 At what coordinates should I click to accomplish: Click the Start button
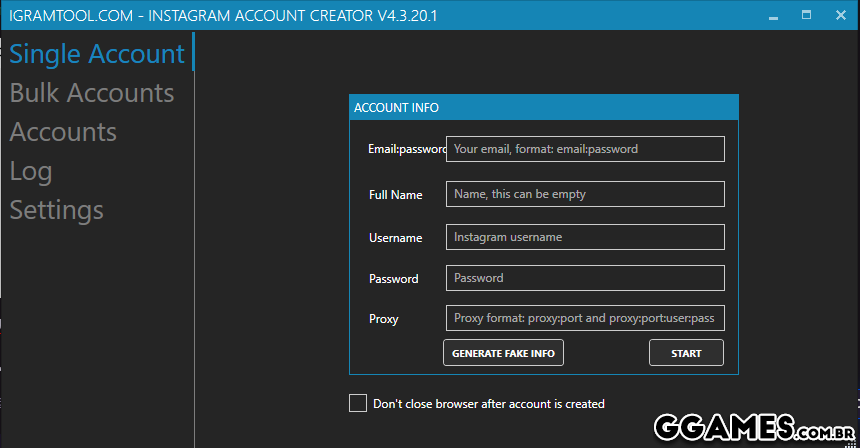tap(686, 353)
